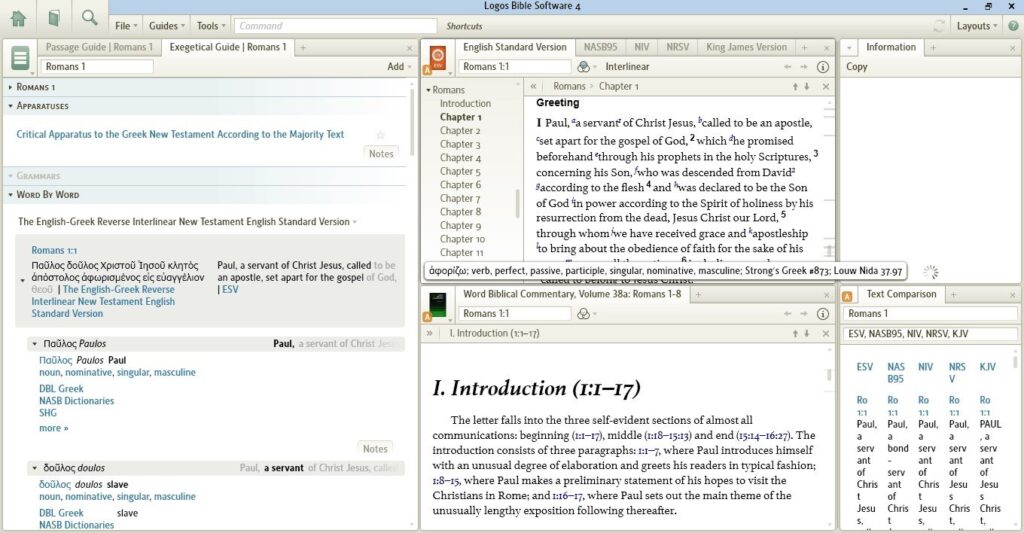1024x533 pixels.
Task: Open the Search magnifier icon
Action: pyautogui.click(x=89, y=18)
